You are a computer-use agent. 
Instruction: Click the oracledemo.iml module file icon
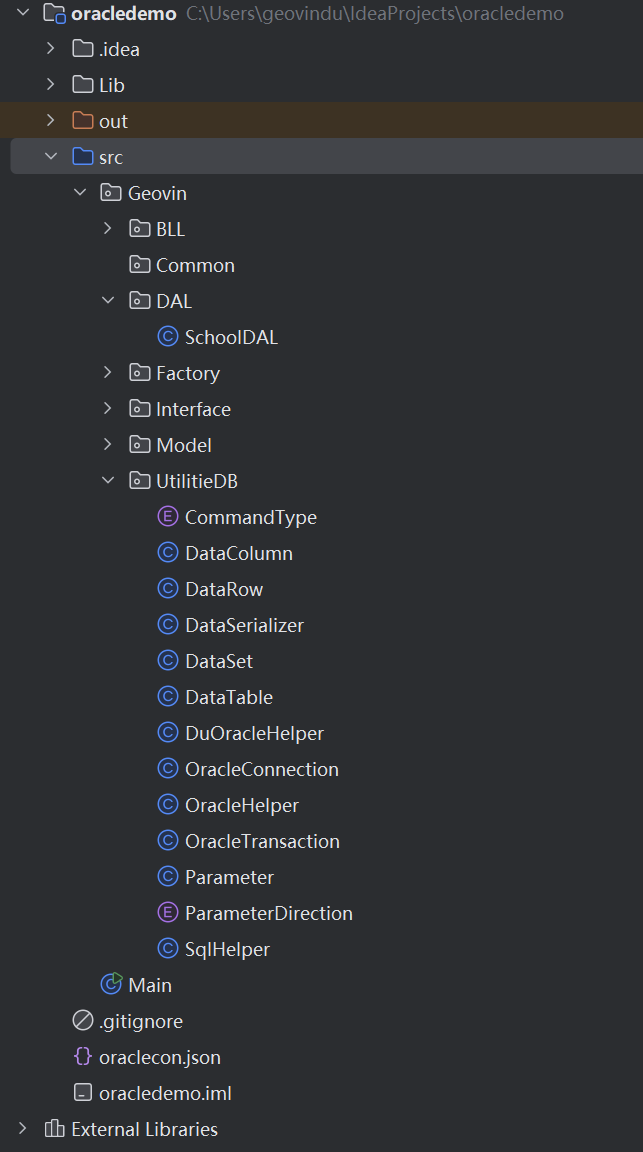click(83, 1093)
